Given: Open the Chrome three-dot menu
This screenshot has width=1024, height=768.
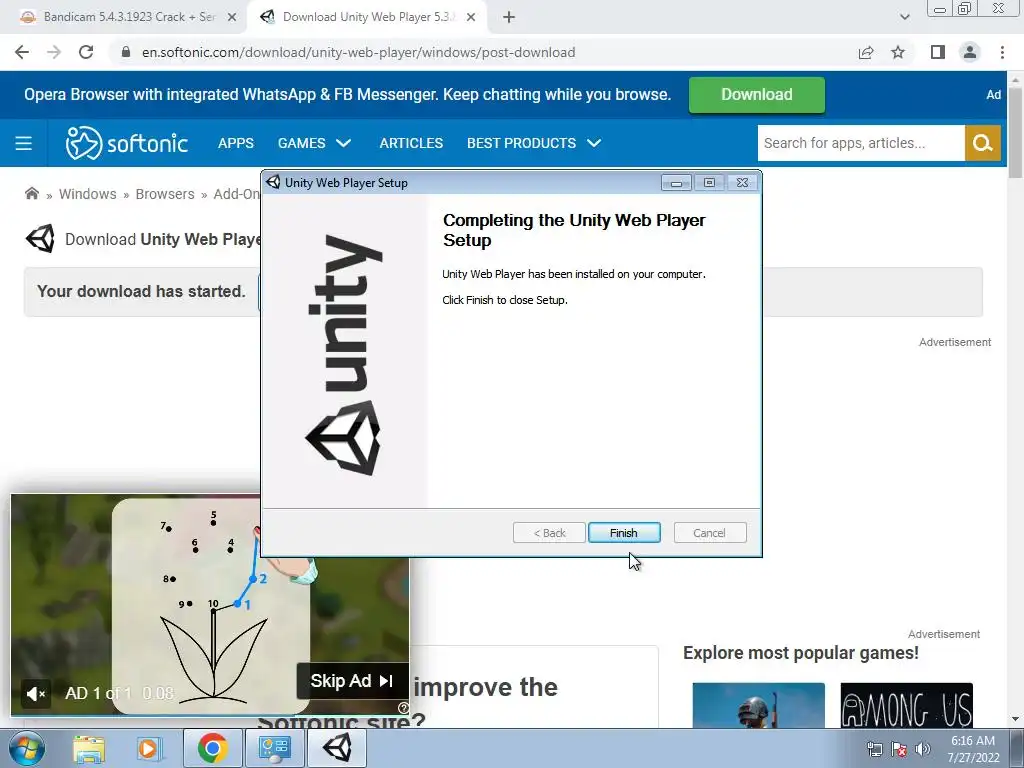Looking at the screenshot, I should point(1002,52).
